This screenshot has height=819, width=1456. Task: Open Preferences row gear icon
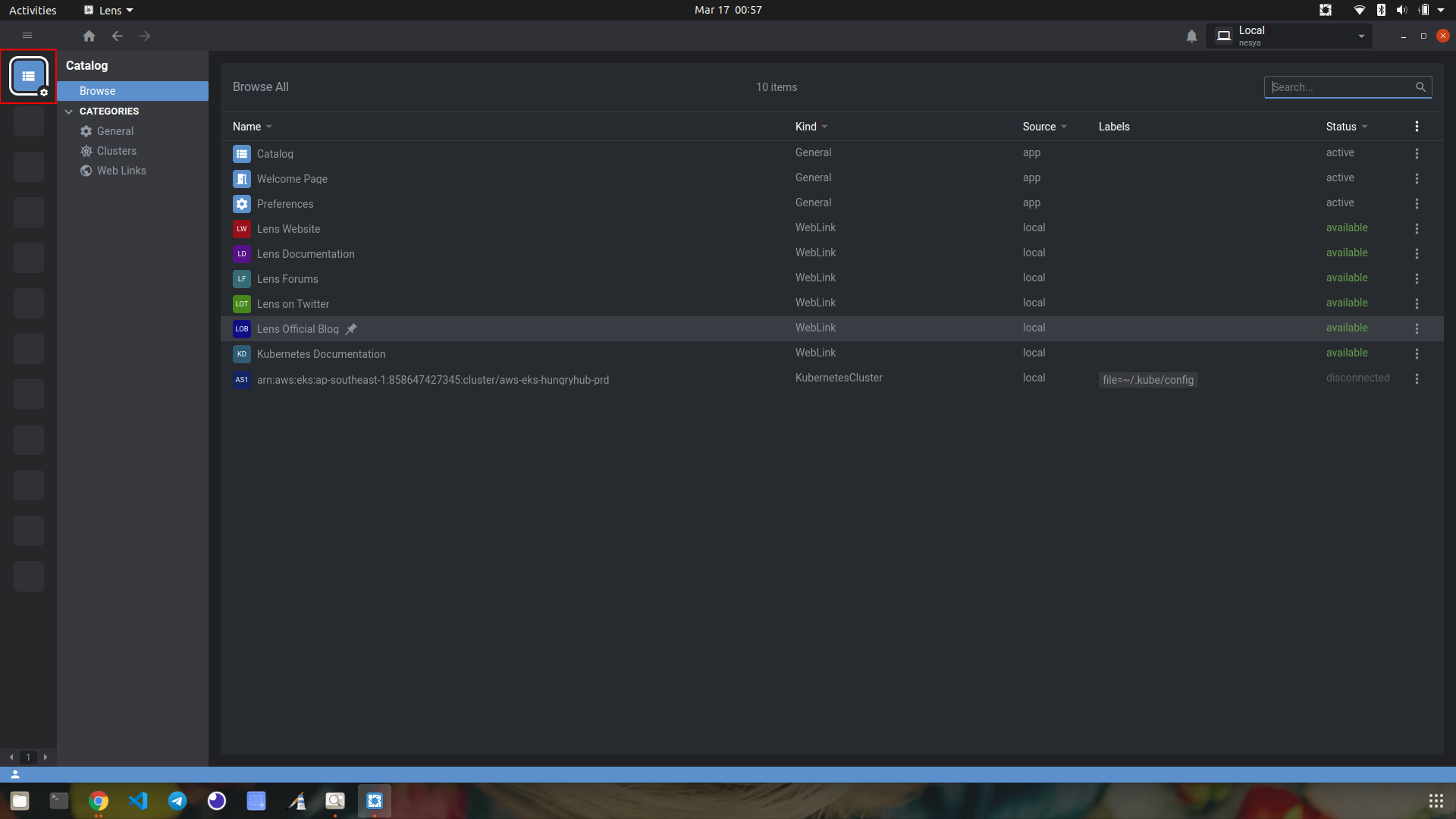tap(242, 204)
